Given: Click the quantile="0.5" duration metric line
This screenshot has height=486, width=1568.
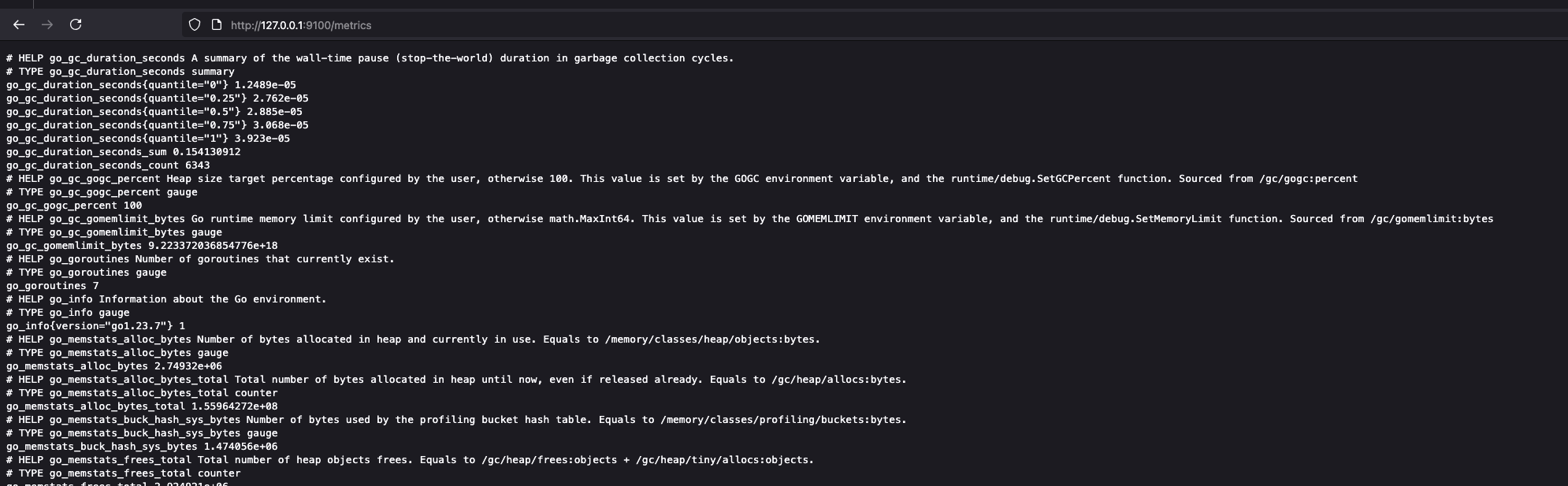Looking at the screenshot, I should coord(154,112).
